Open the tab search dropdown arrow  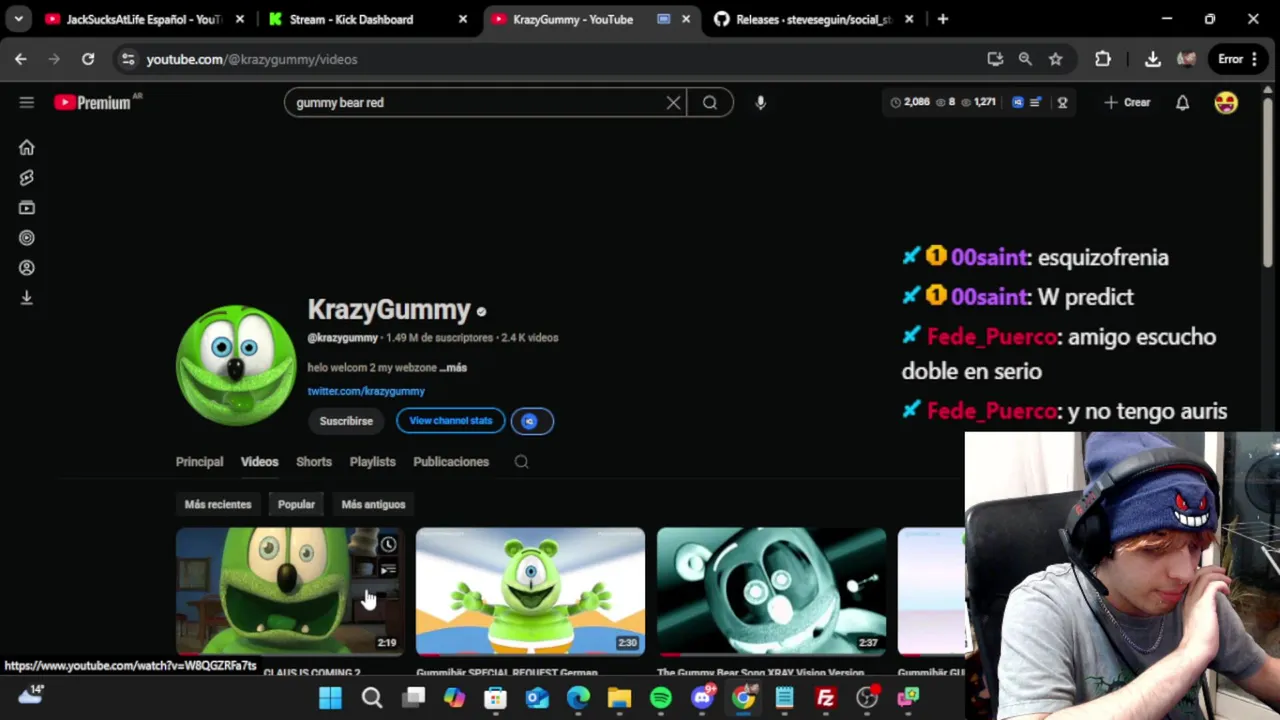point(18,19)
